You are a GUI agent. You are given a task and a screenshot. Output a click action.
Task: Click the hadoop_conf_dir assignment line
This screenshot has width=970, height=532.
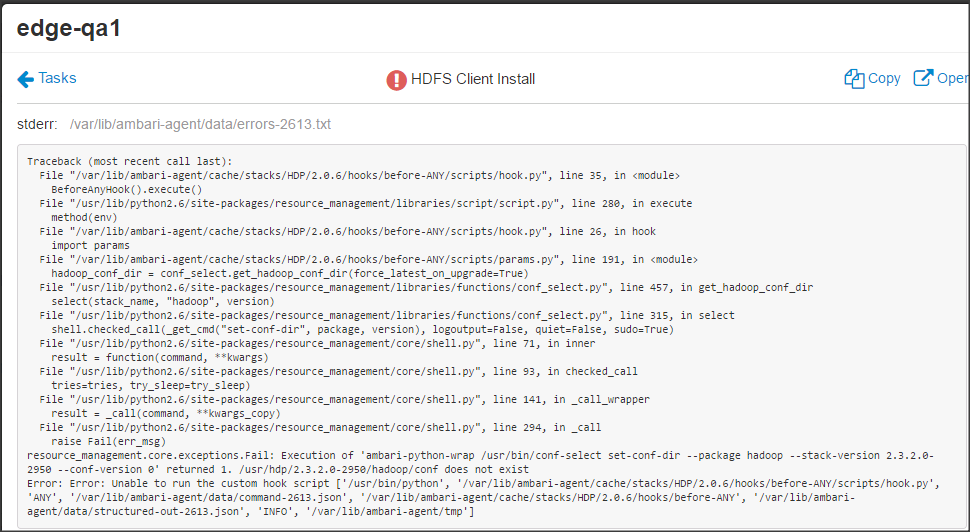(290, 273)
